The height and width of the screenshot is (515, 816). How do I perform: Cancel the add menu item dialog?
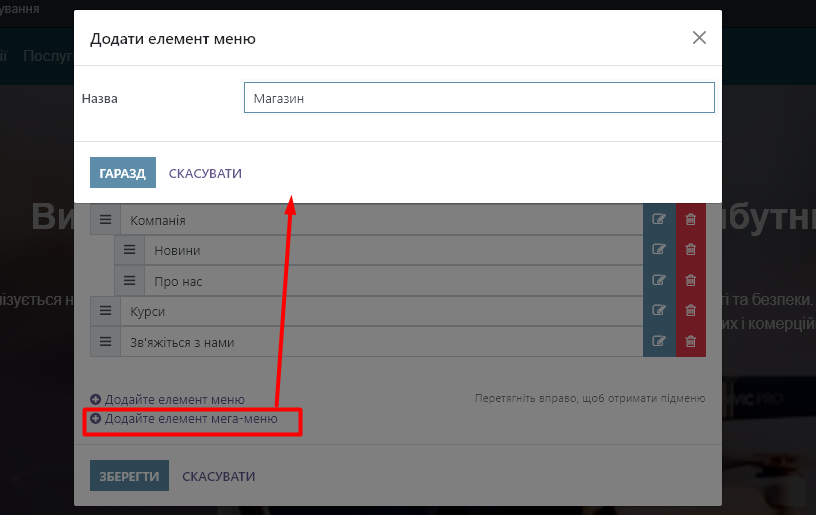[205, 173]
